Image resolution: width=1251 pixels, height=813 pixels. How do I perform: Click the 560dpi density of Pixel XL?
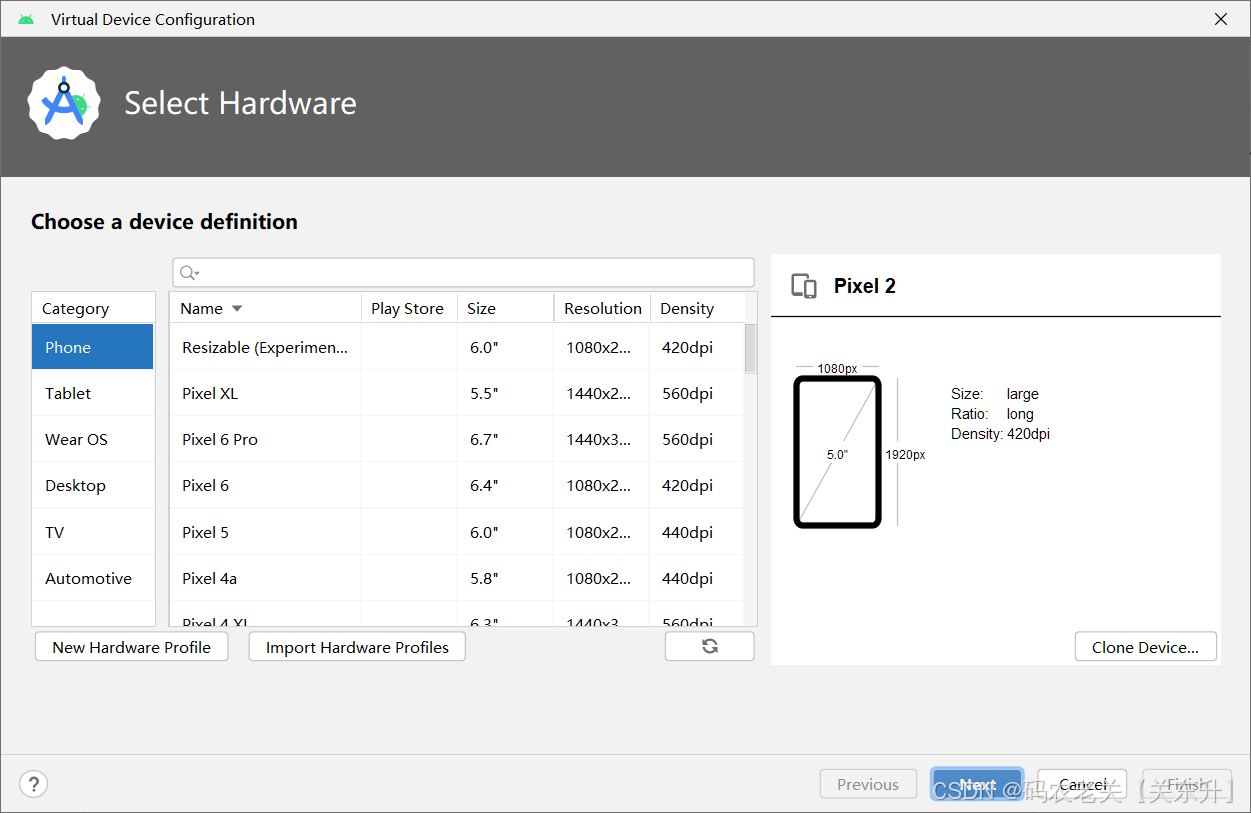[688, 393]
